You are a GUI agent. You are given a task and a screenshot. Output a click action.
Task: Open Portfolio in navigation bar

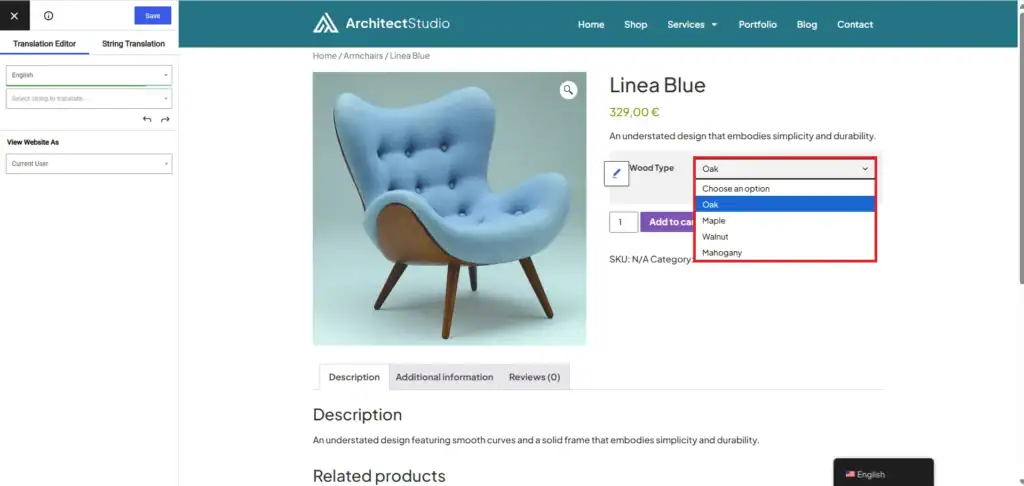758,24
